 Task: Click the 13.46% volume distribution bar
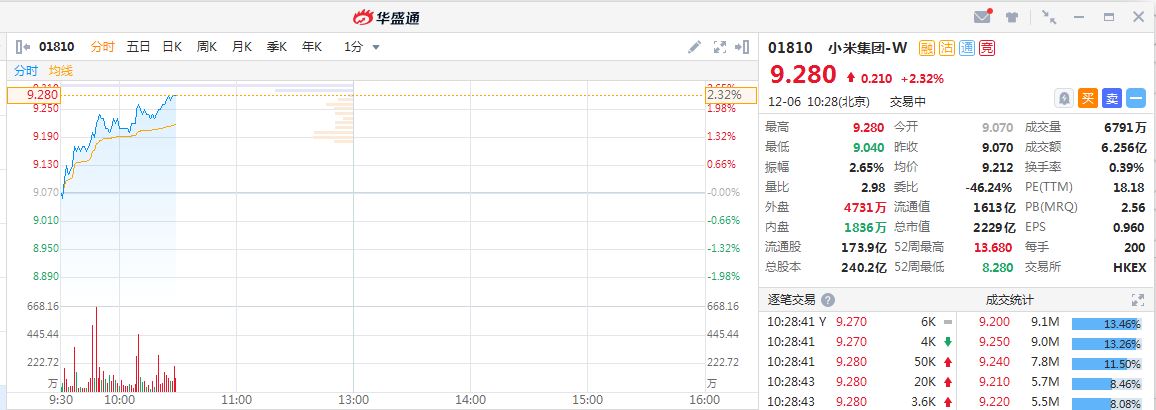tap(1106, 323)
